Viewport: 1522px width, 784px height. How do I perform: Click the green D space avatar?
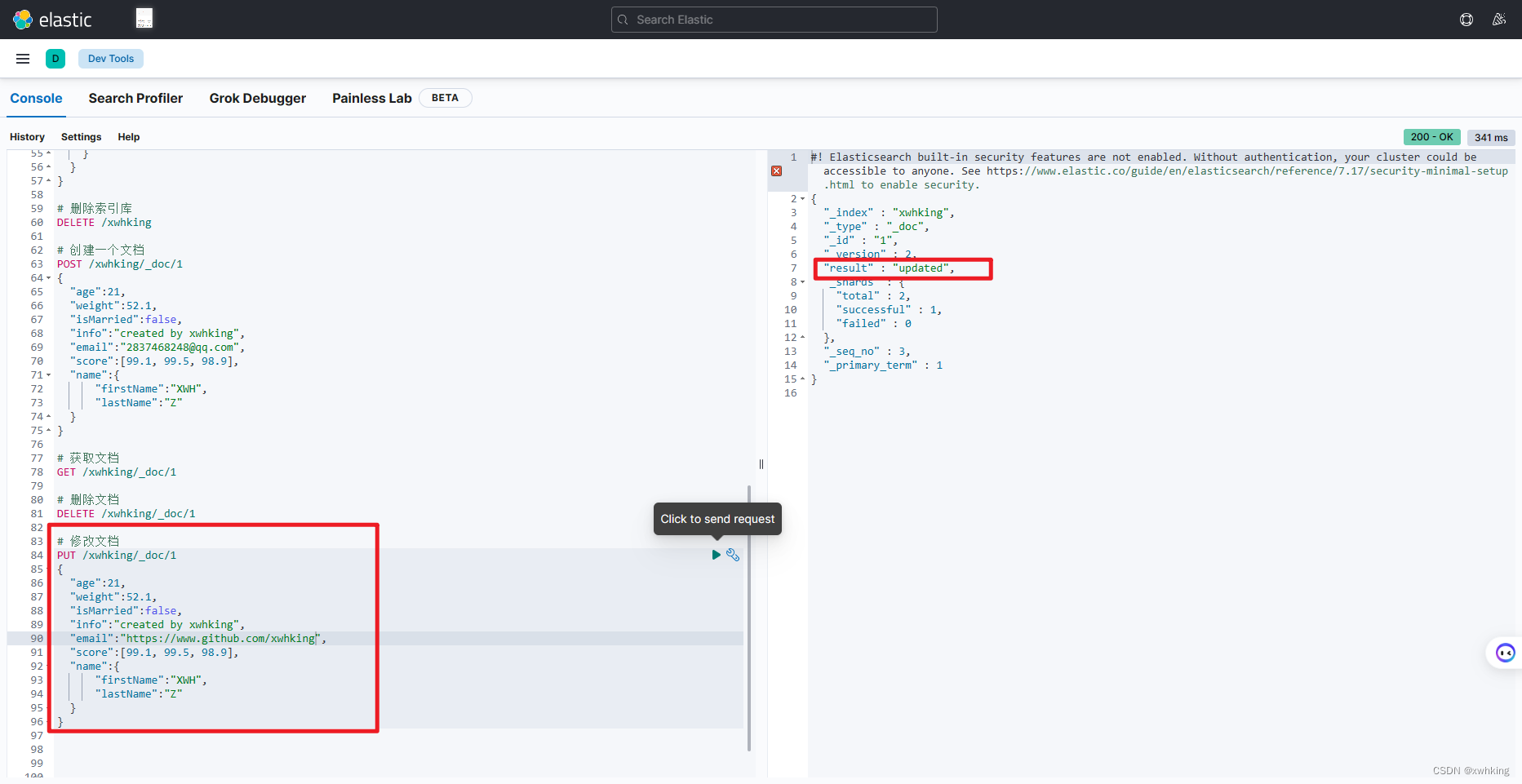pyautogui.click(x=55, y=59)
